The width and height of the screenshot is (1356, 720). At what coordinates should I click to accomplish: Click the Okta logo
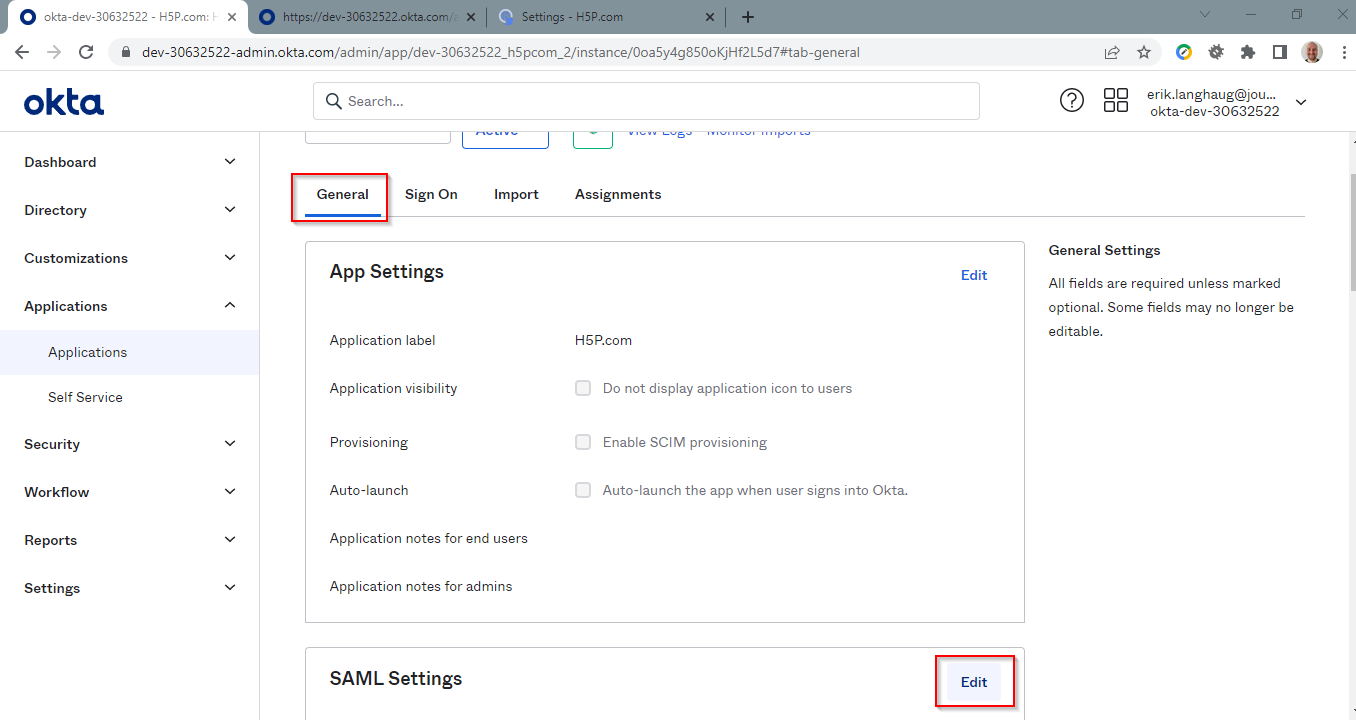[64, 101]
